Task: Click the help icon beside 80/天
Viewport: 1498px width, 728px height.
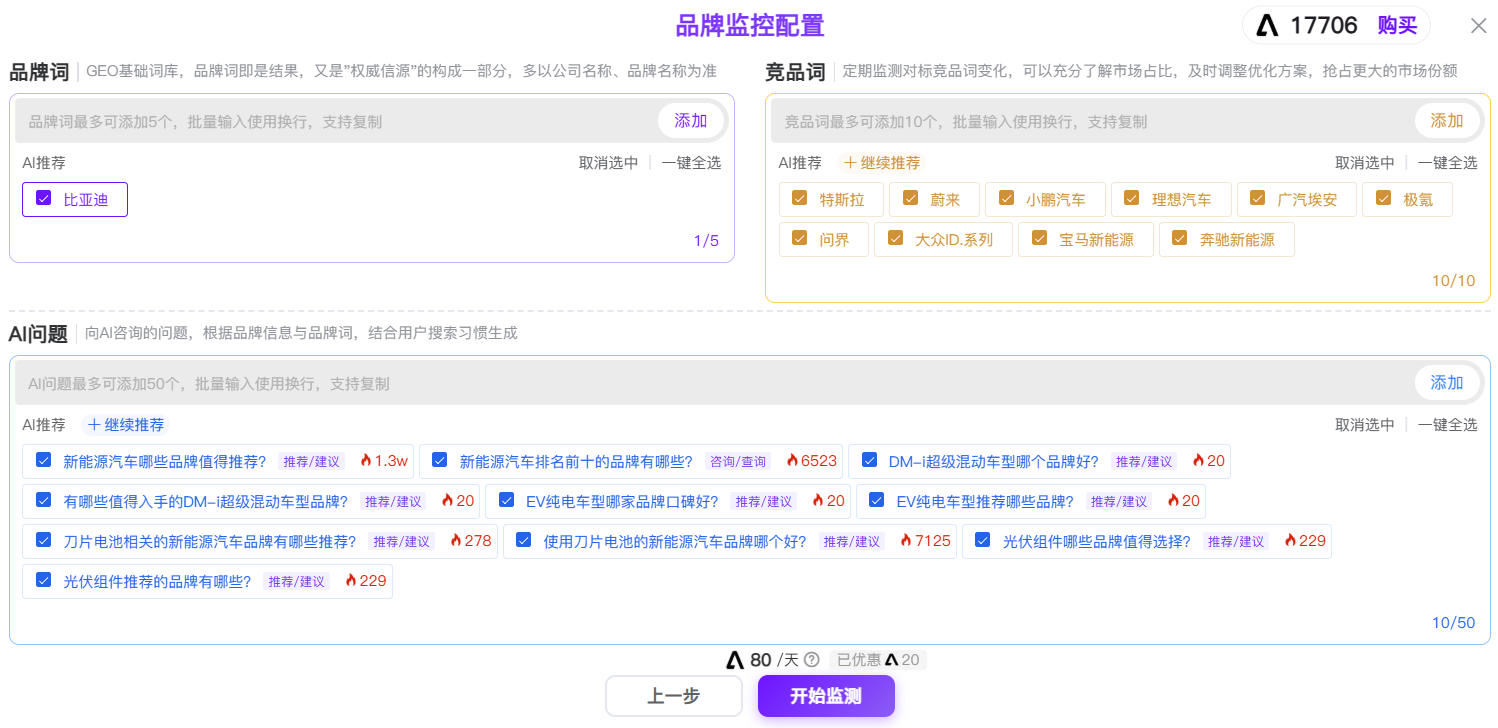Action: tap(812, 660)
